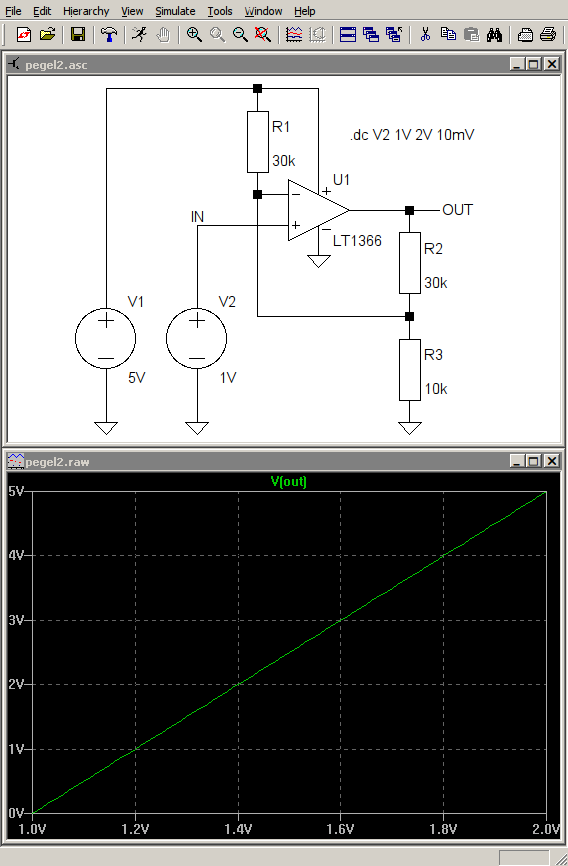The height and width of the screenshot is (866, 568).
Task: Click the OUT net label
Action: pyautogui.click(x=457, y=210)
